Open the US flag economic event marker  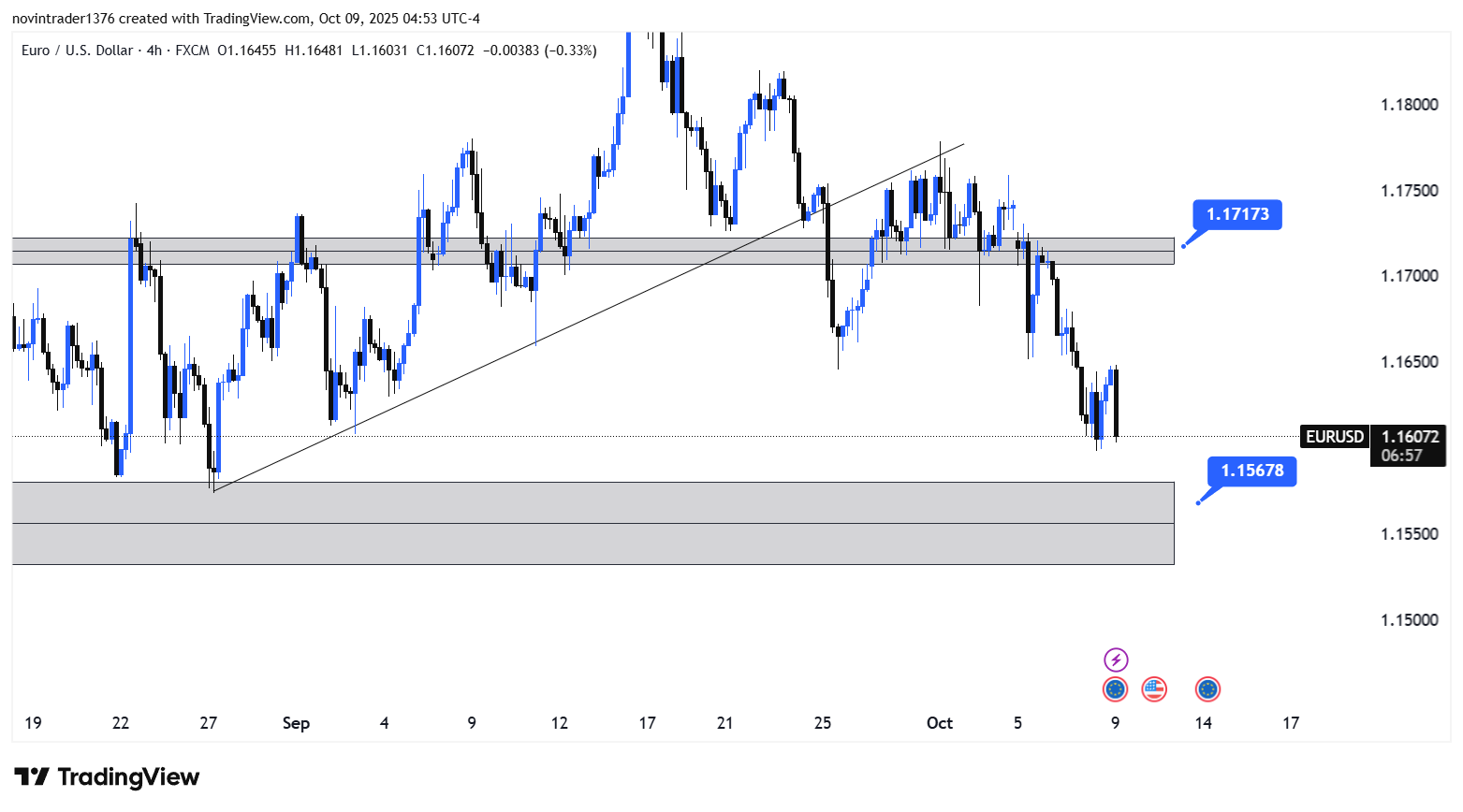pyautogui.click(x=1154, y=689)
